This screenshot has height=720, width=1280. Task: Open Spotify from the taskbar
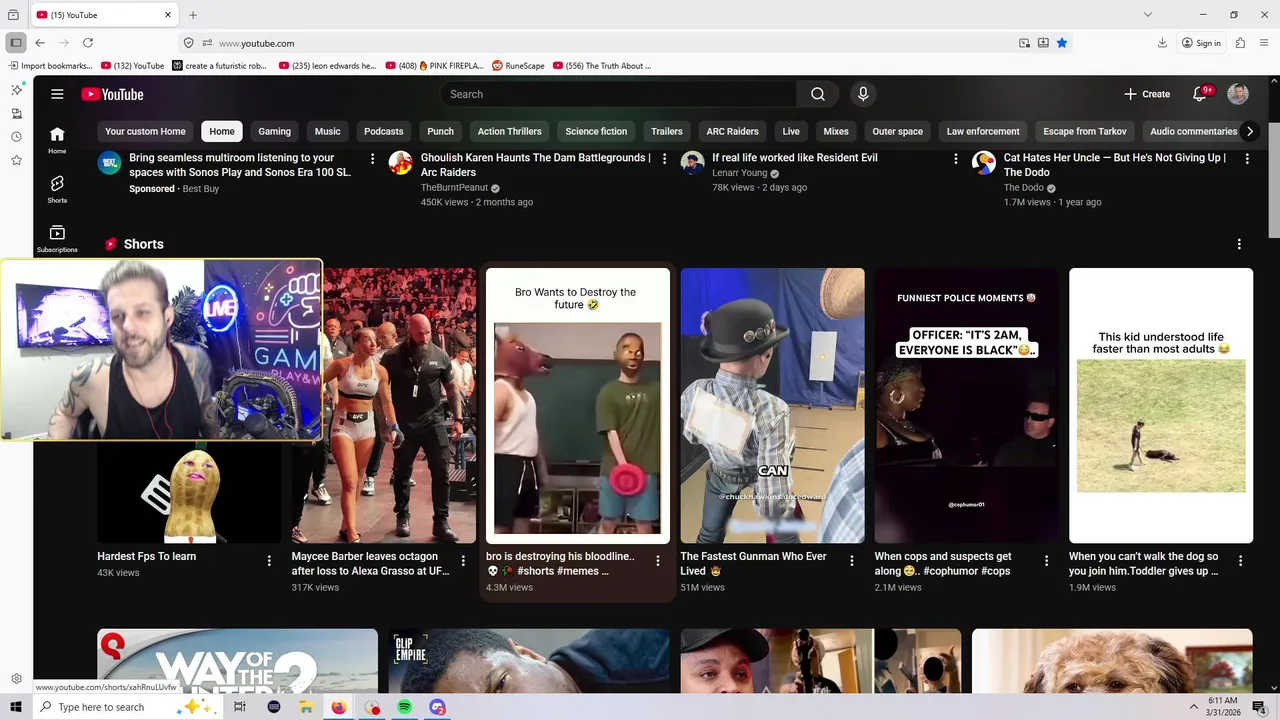[x=404, y=707]
